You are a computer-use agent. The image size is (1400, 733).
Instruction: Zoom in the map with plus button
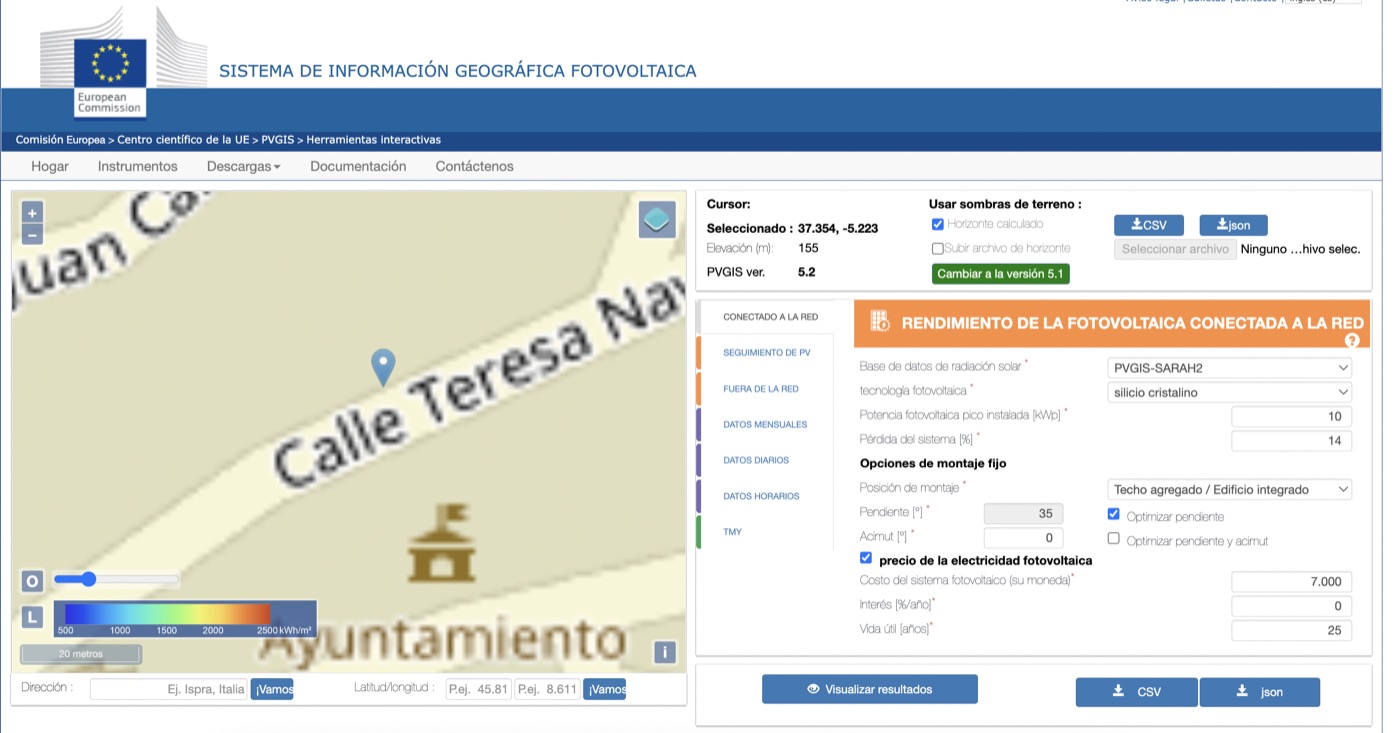click(x=32, y=213)
